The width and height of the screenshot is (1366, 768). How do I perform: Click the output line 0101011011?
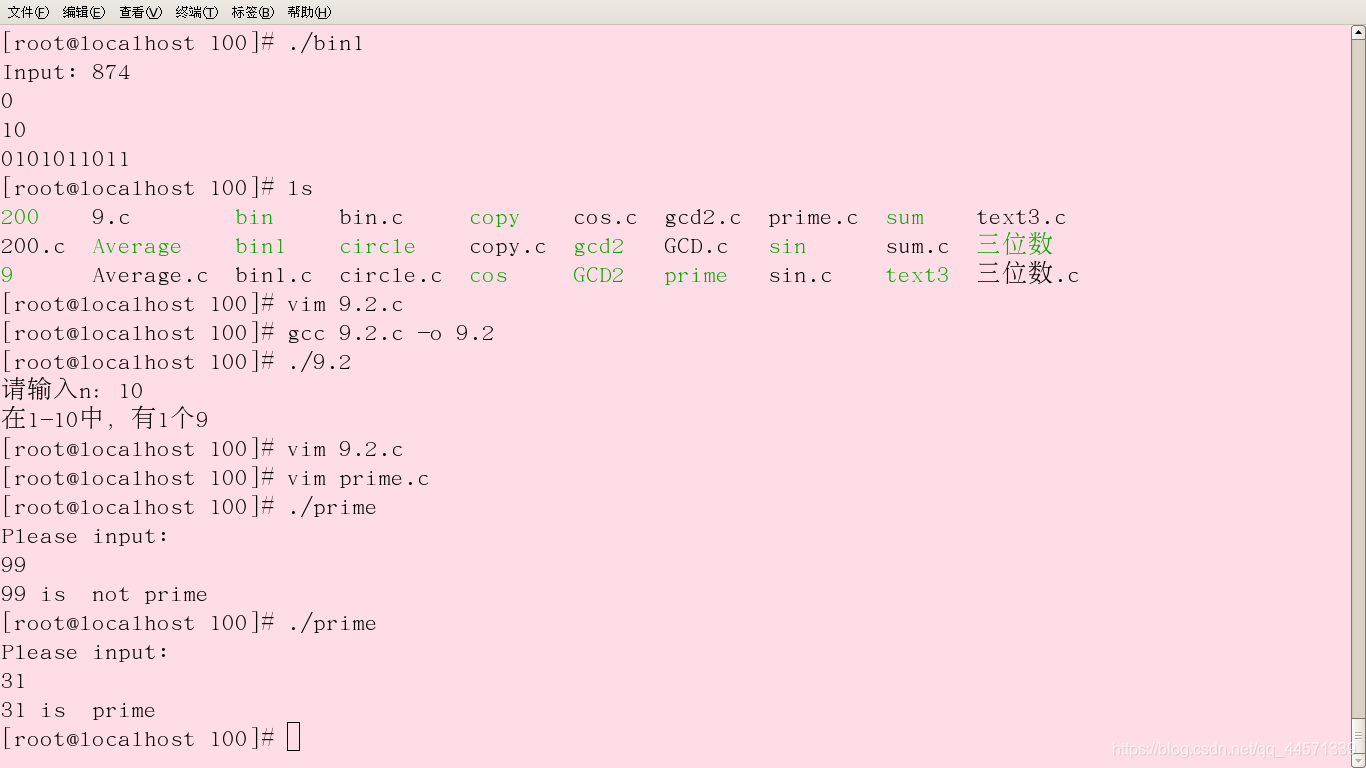click(65, 160)
